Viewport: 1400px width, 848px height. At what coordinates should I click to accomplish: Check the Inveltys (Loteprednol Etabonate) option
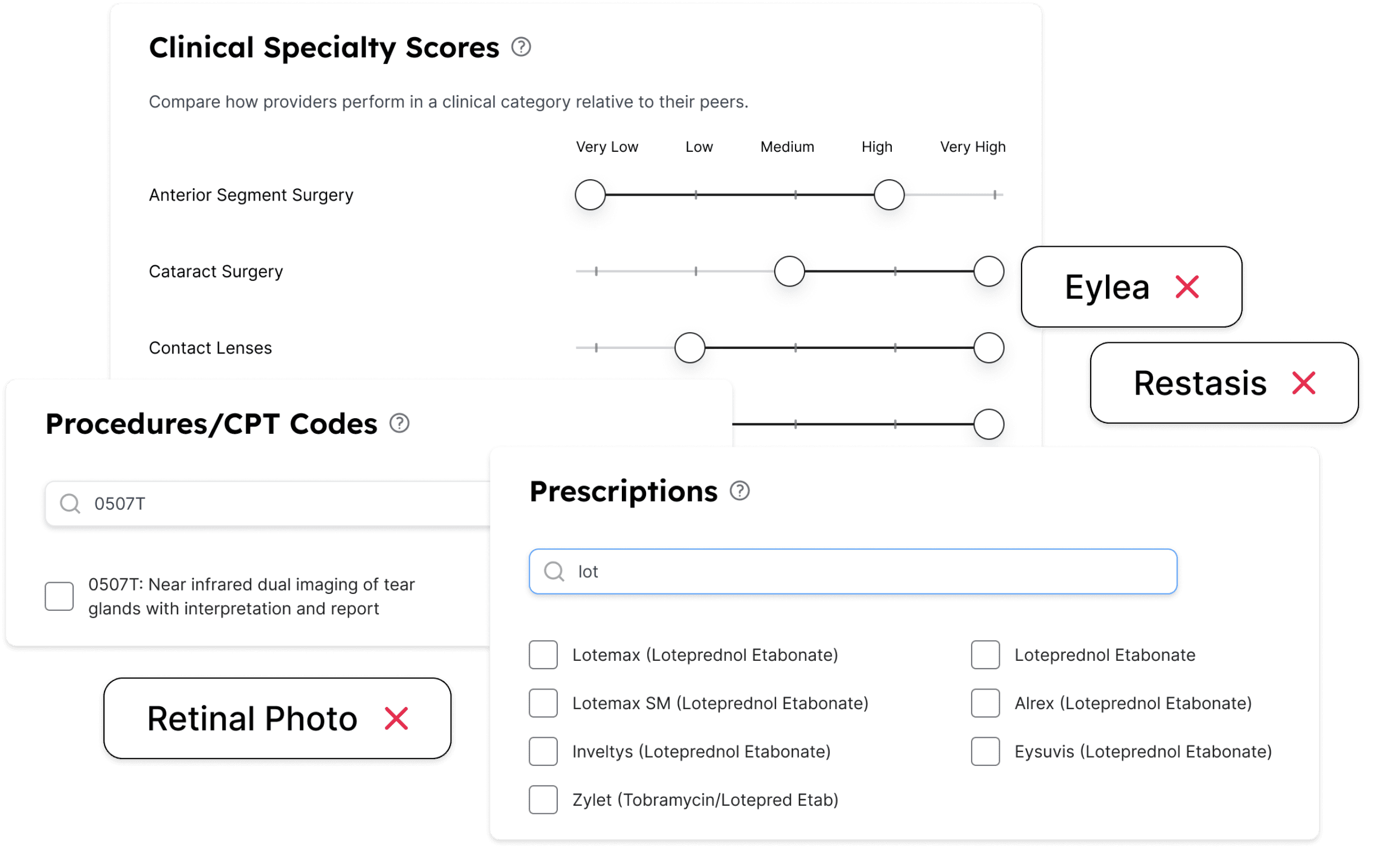[543, 751]
